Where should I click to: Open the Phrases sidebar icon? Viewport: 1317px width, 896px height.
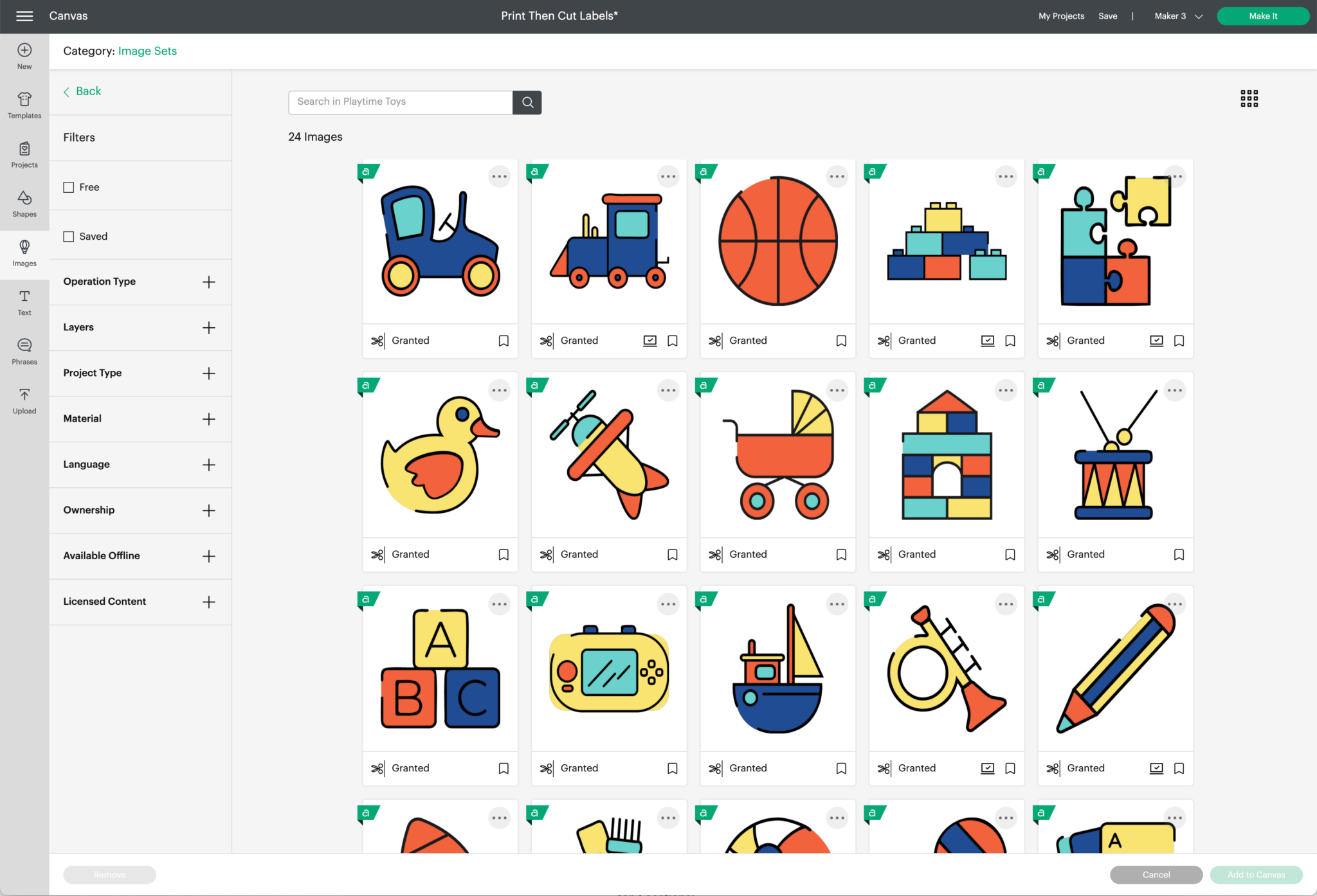click(24, 351)
